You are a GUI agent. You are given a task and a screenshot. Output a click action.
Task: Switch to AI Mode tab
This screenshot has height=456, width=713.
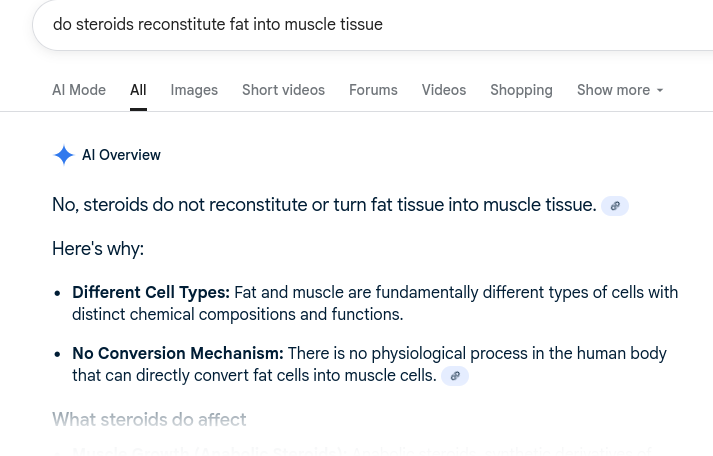[79, 90]
